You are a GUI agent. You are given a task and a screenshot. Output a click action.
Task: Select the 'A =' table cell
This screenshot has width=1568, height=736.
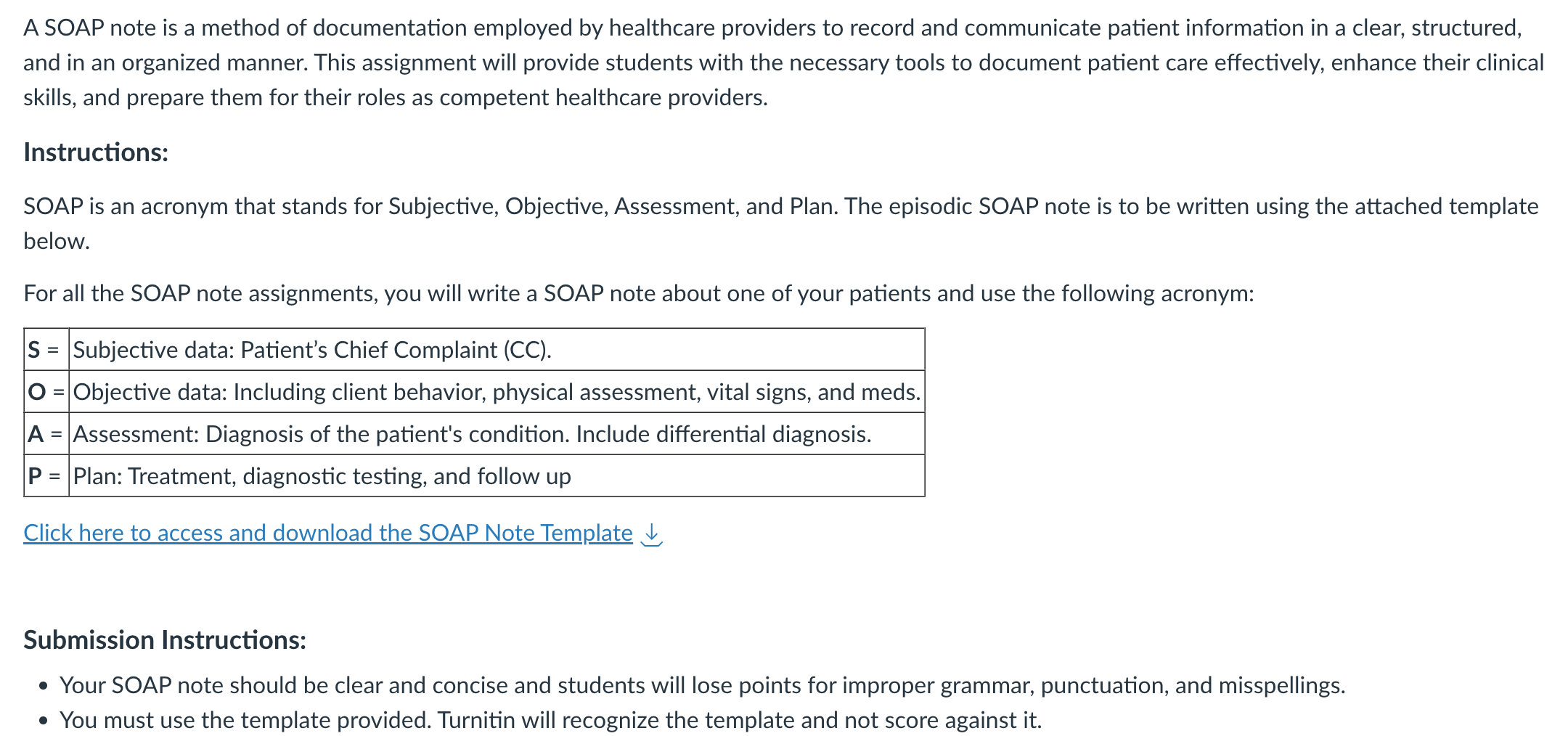coord(46,434)
